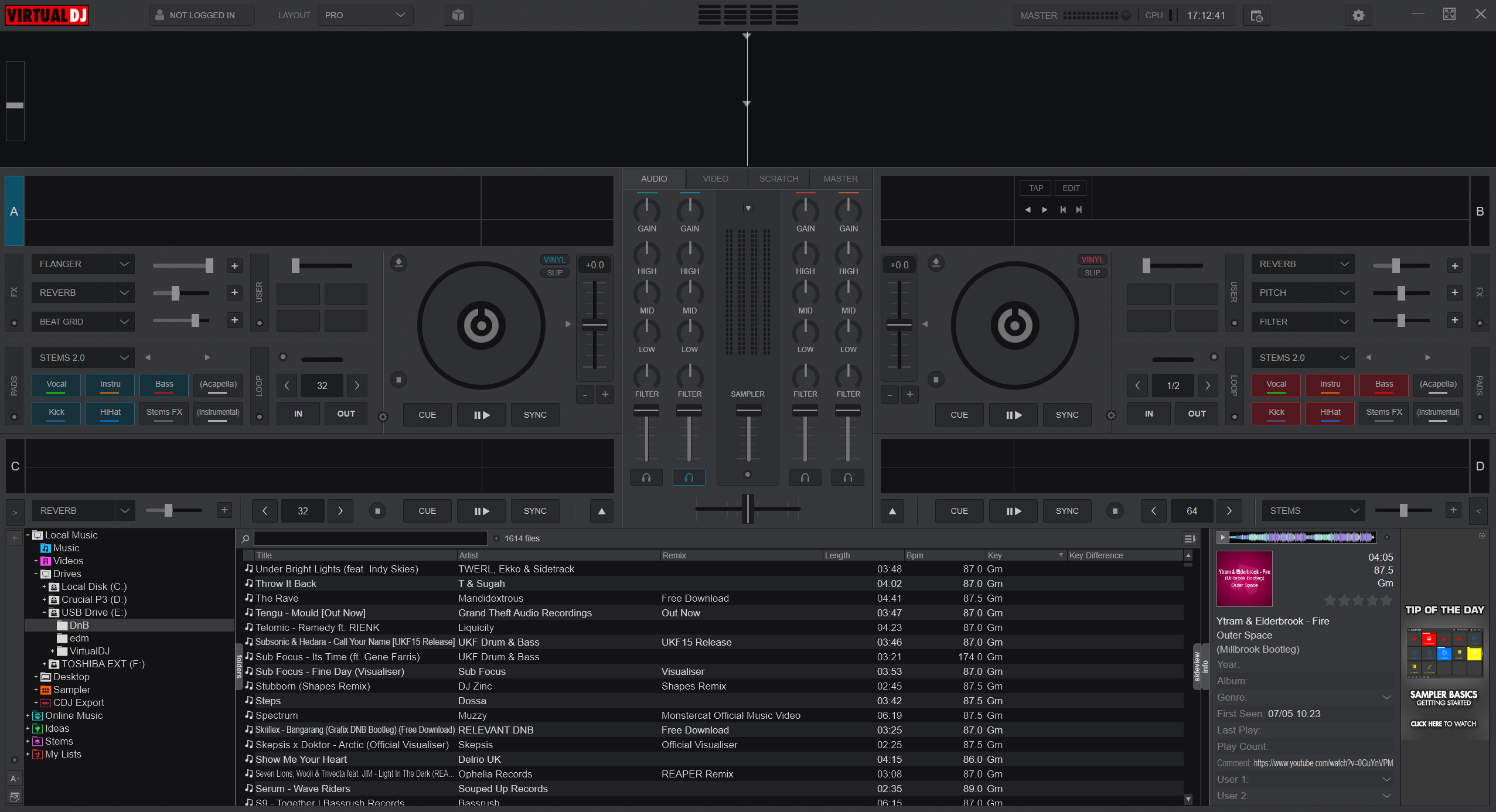Switch to the SCRATCH mixer tab
The width and height of the screenshot is (1496, 812).
[x=779, y=179]
